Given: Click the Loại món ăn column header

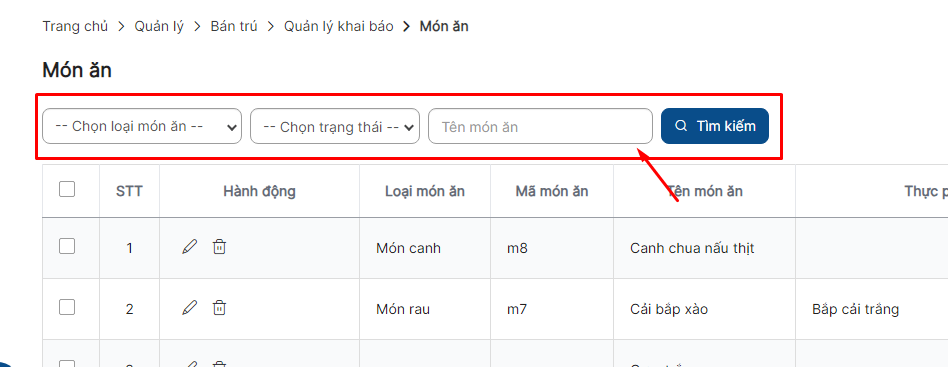Looking at the screenshot, I should coord(425,192).
